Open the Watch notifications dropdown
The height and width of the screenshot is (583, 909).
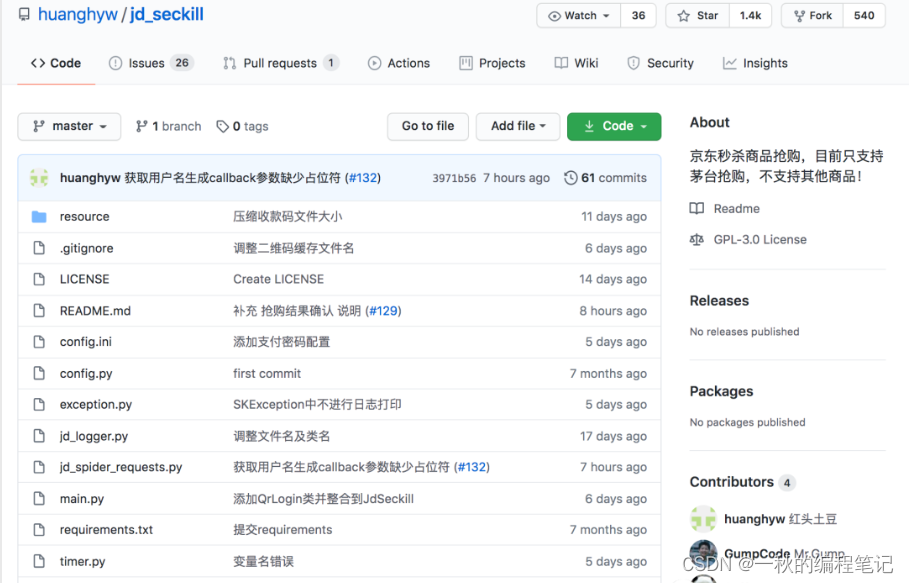(579, 16)
